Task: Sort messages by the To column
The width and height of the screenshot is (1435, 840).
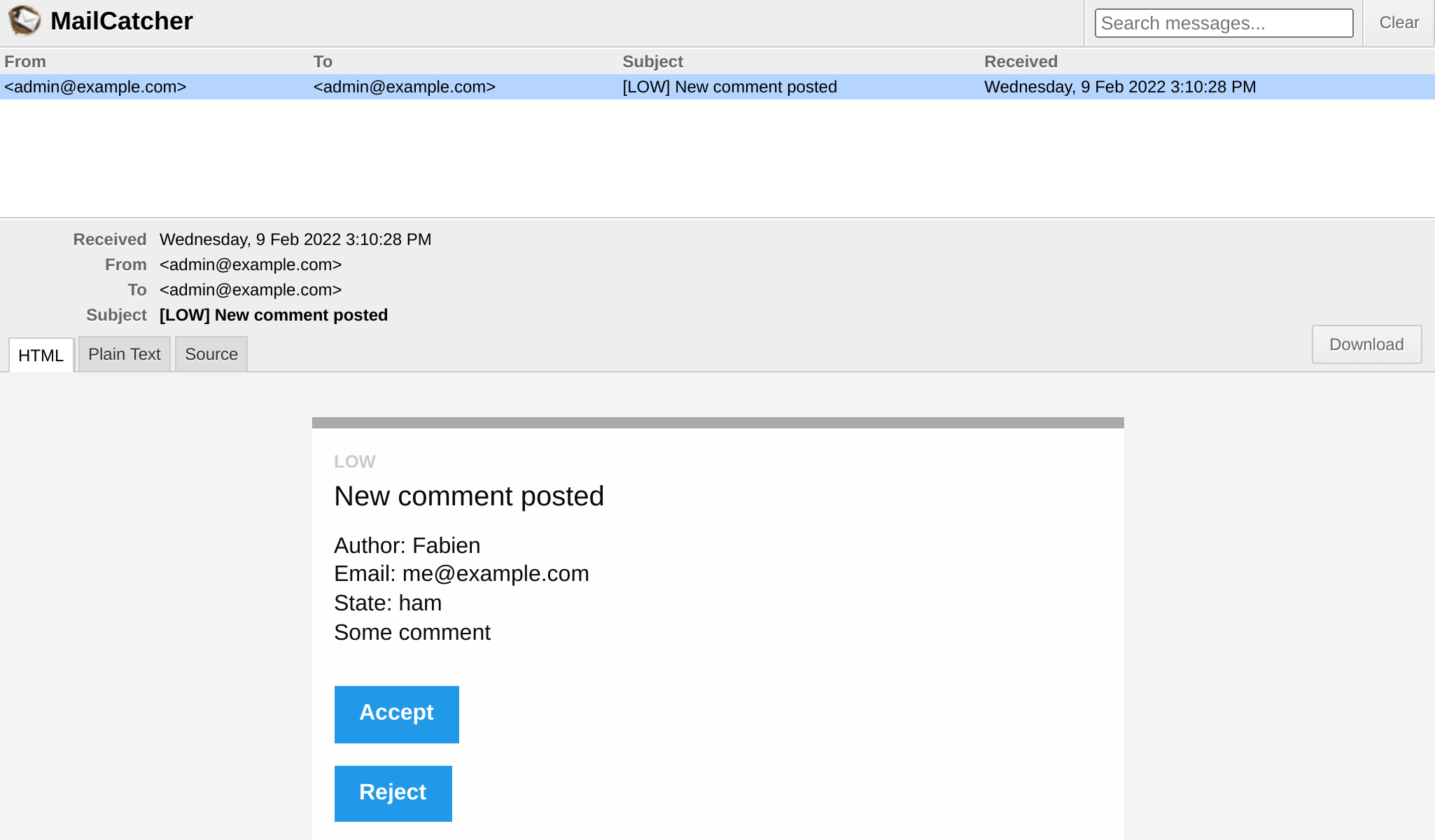Action: tap(323, 61)
